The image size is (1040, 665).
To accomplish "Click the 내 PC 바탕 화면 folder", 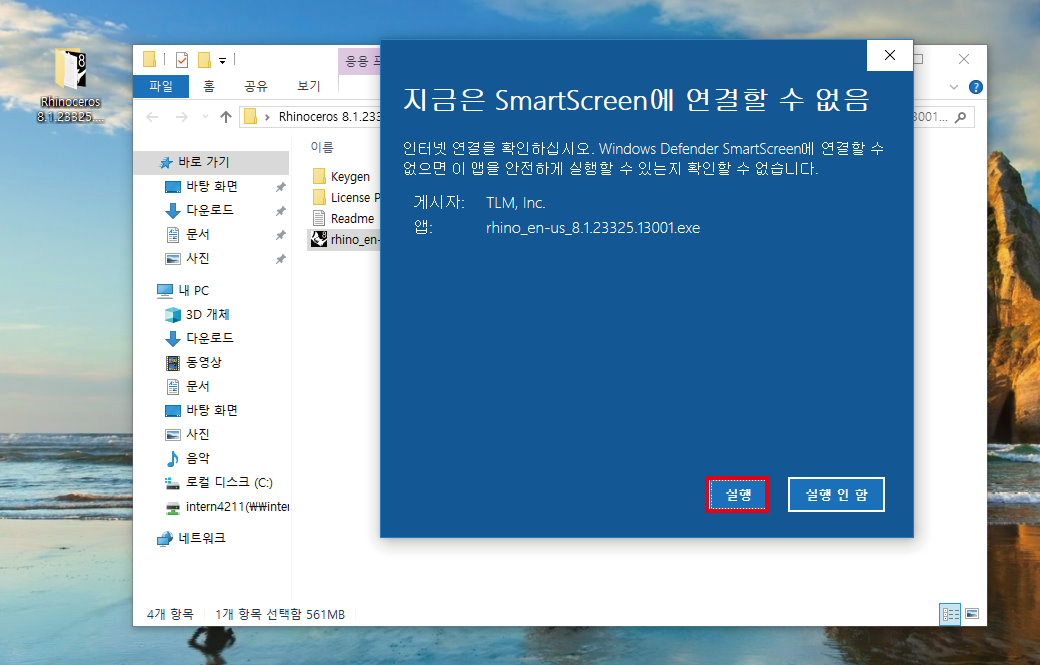I will [212, 410].
